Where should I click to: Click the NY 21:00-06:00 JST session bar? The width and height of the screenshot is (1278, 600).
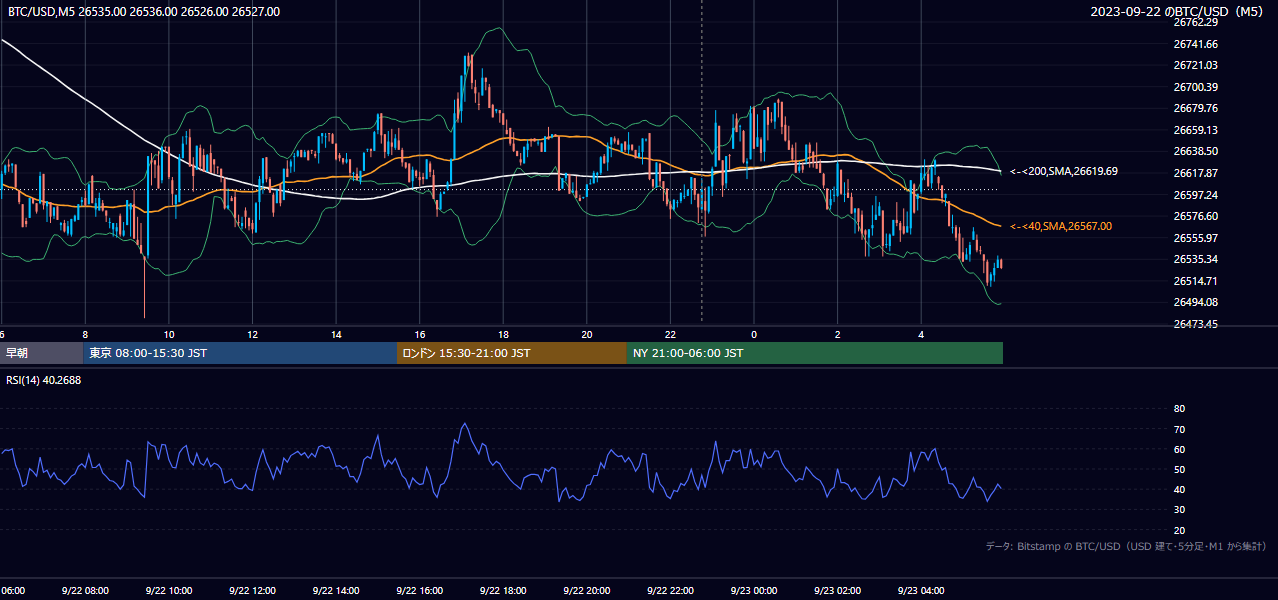coord(815,353)
